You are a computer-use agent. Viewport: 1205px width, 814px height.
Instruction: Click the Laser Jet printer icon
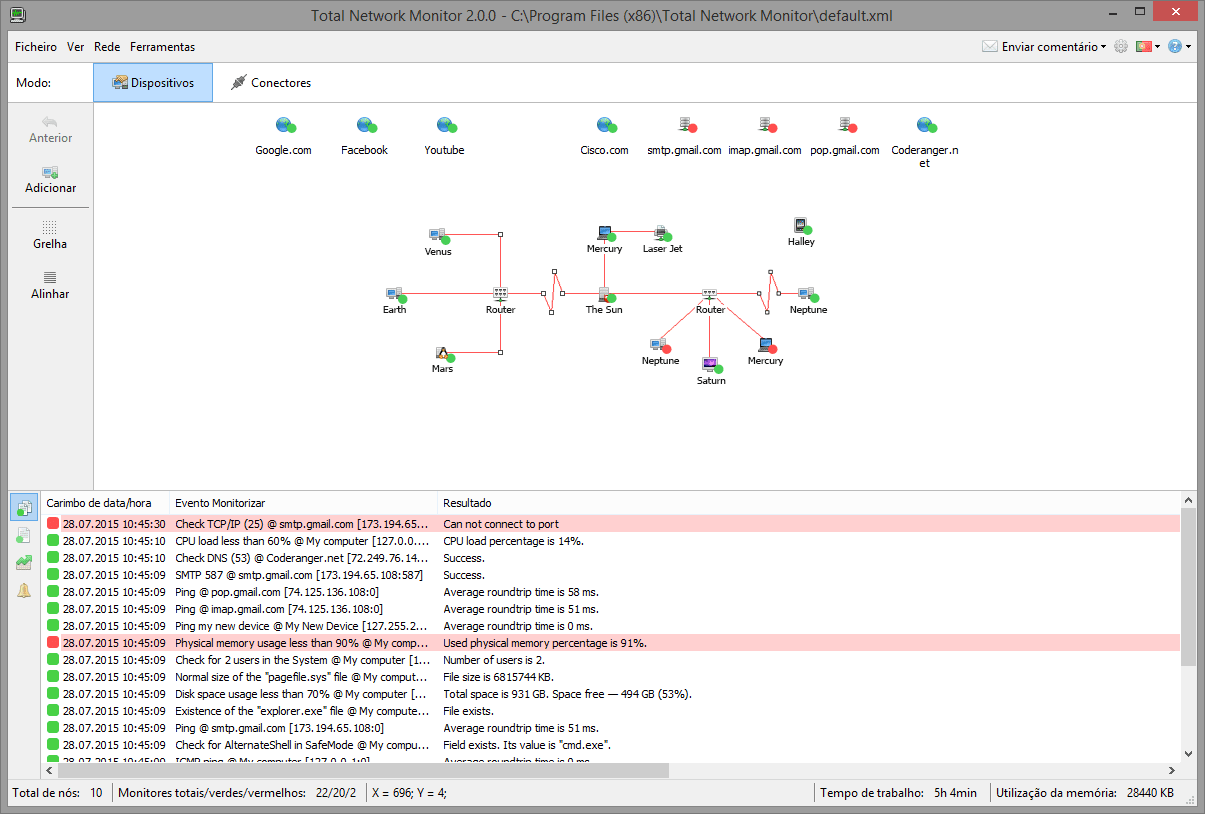pyautogui.click(x=661, y=232)
